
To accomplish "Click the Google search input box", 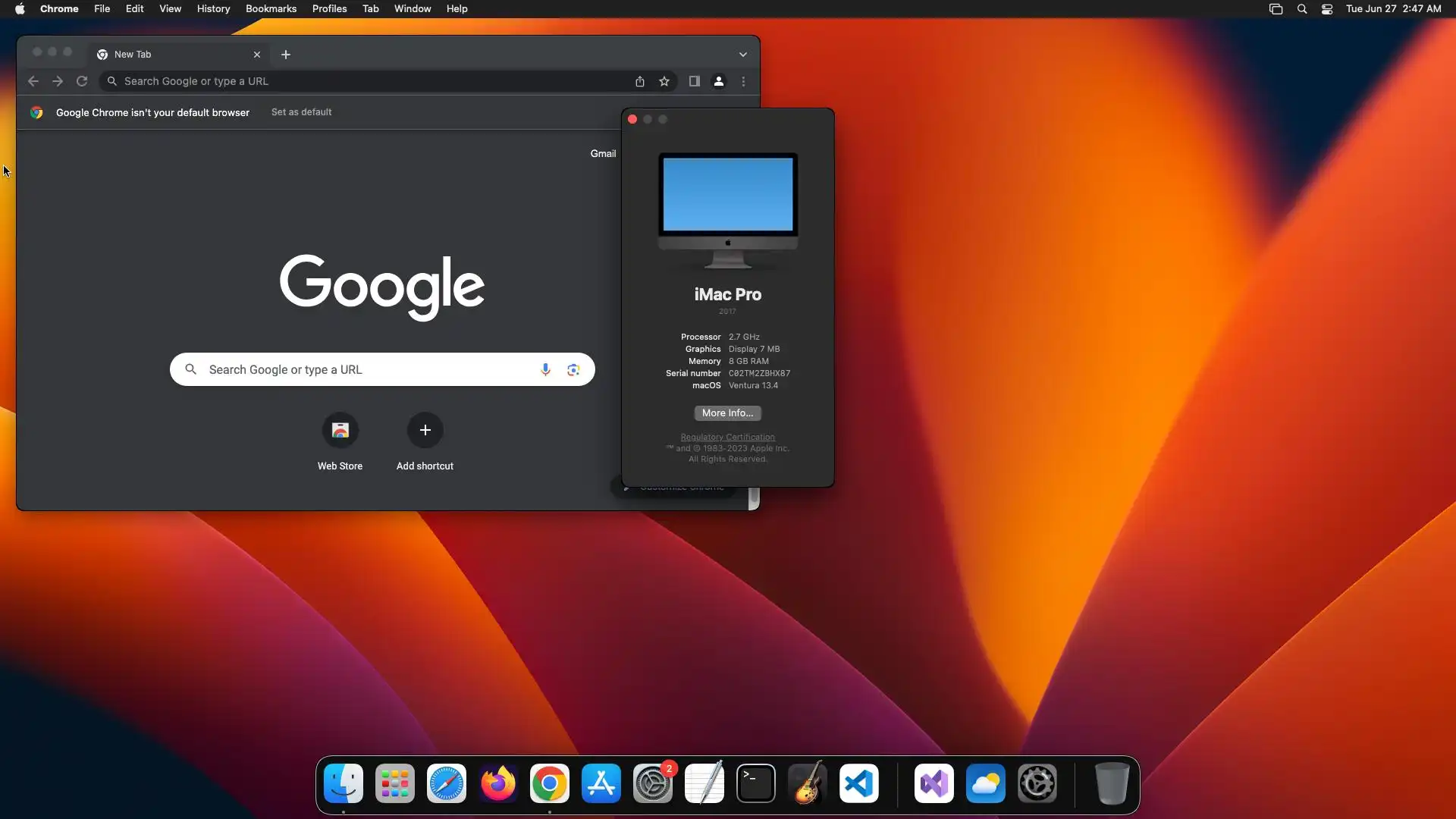I will (364, 369).
